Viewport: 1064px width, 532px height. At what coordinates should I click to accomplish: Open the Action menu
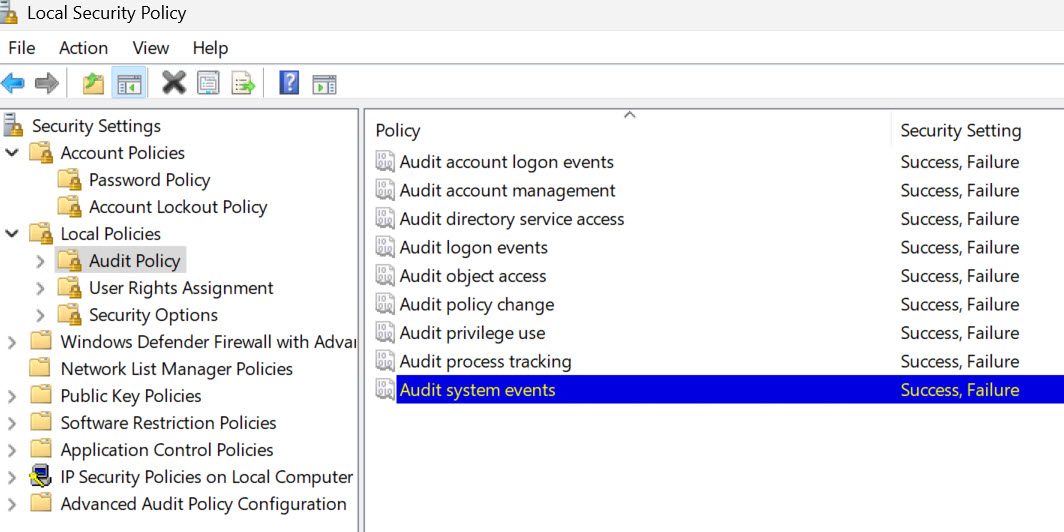tap(83, 48)
